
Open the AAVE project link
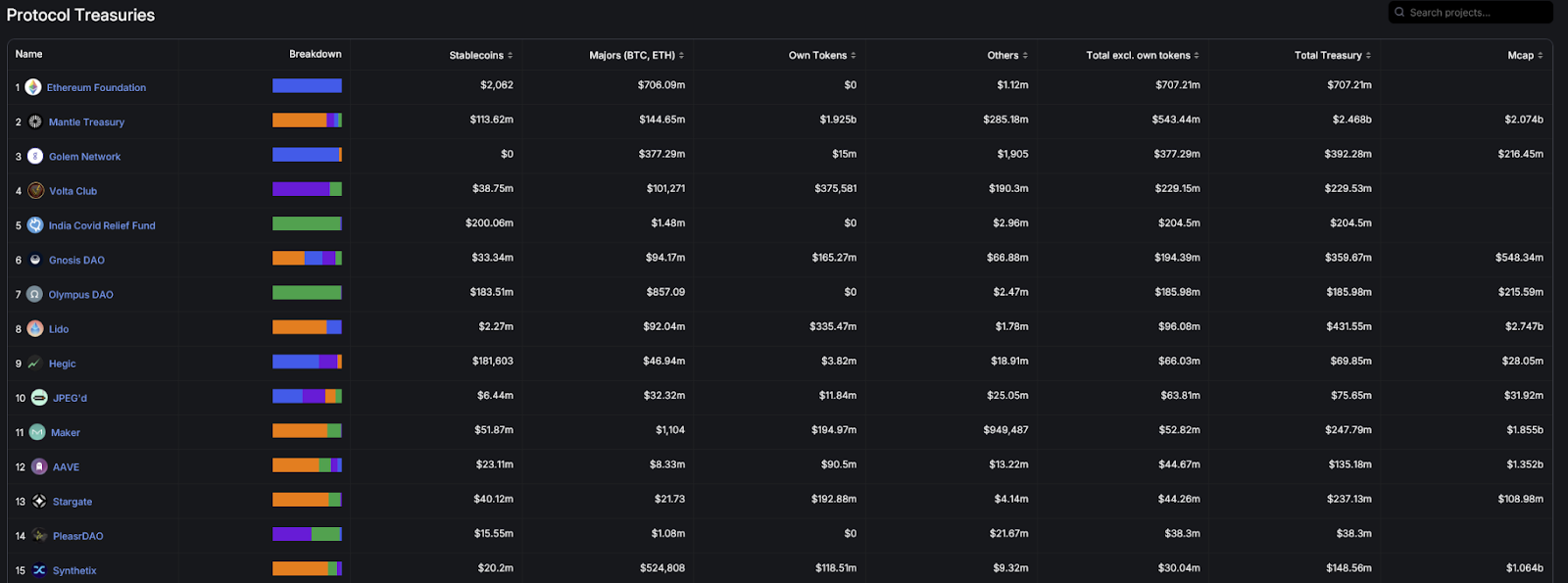pos(66,466)
